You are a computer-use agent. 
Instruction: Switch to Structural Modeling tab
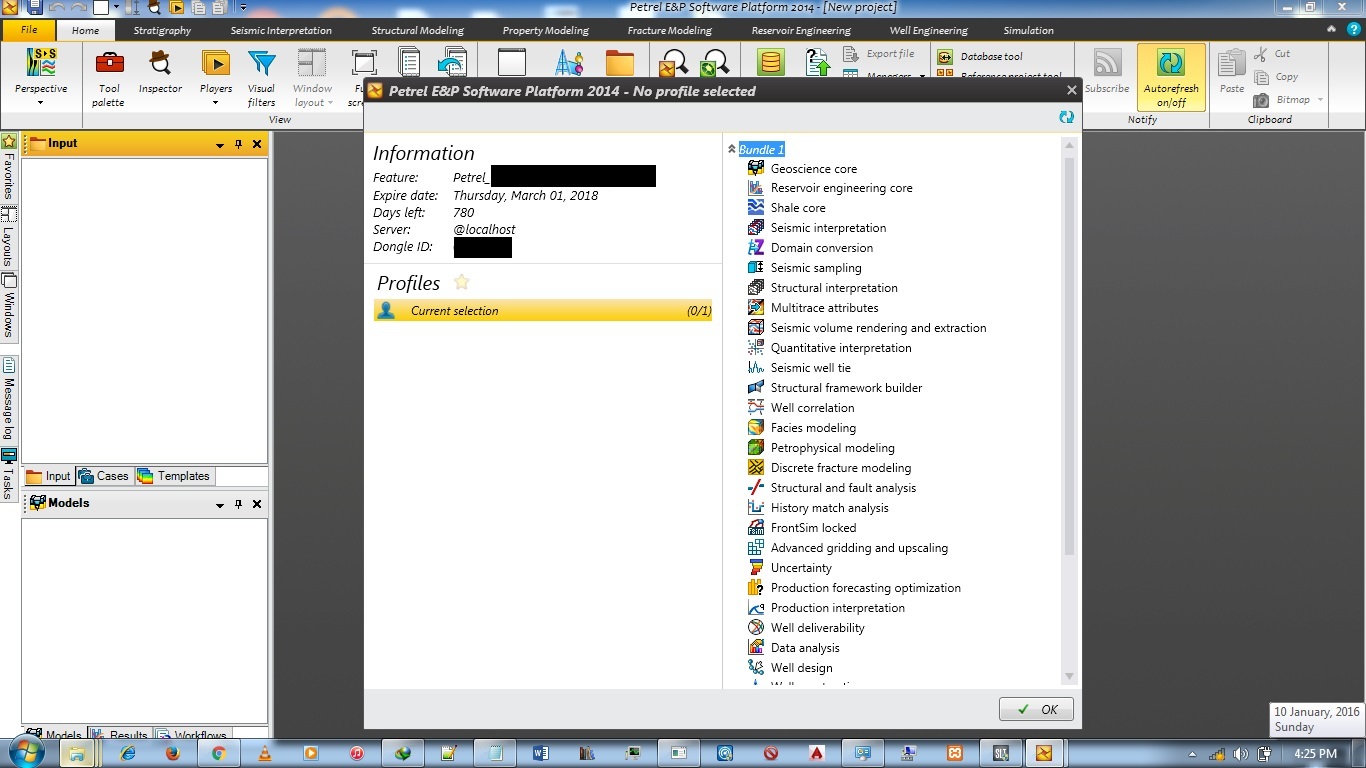(417, 30)
